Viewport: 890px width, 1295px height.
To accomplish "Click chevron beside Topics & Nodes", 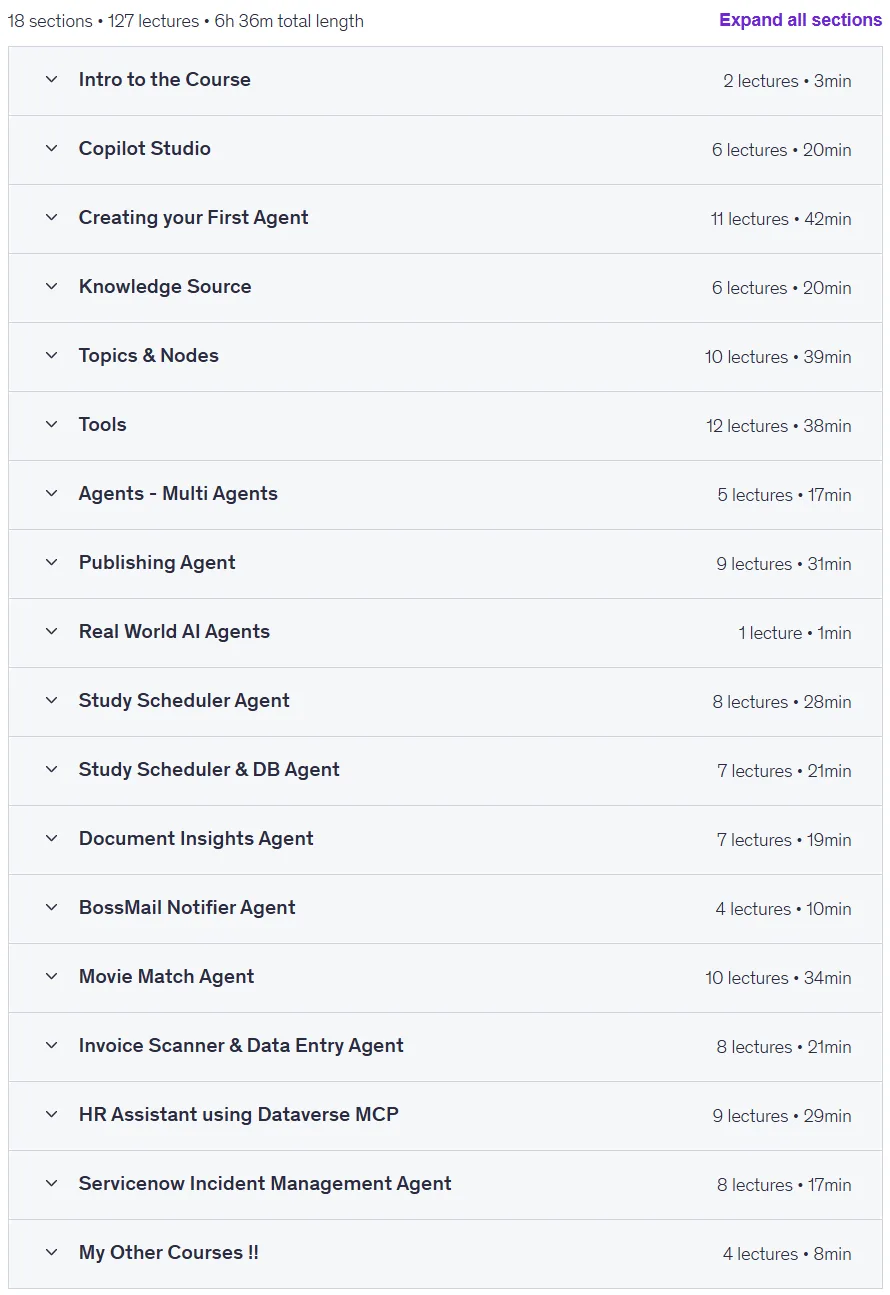I will 52,355.
